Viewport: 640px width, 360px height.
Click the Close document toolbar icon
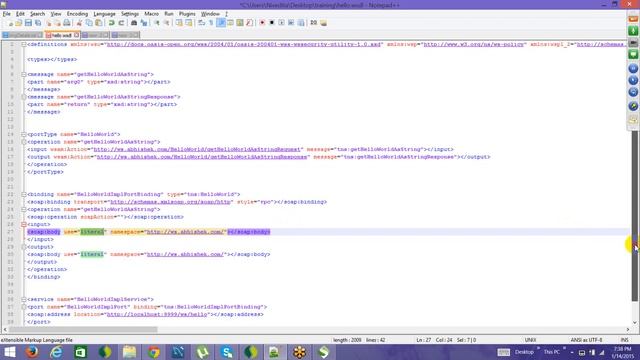(x=49, y=23)
